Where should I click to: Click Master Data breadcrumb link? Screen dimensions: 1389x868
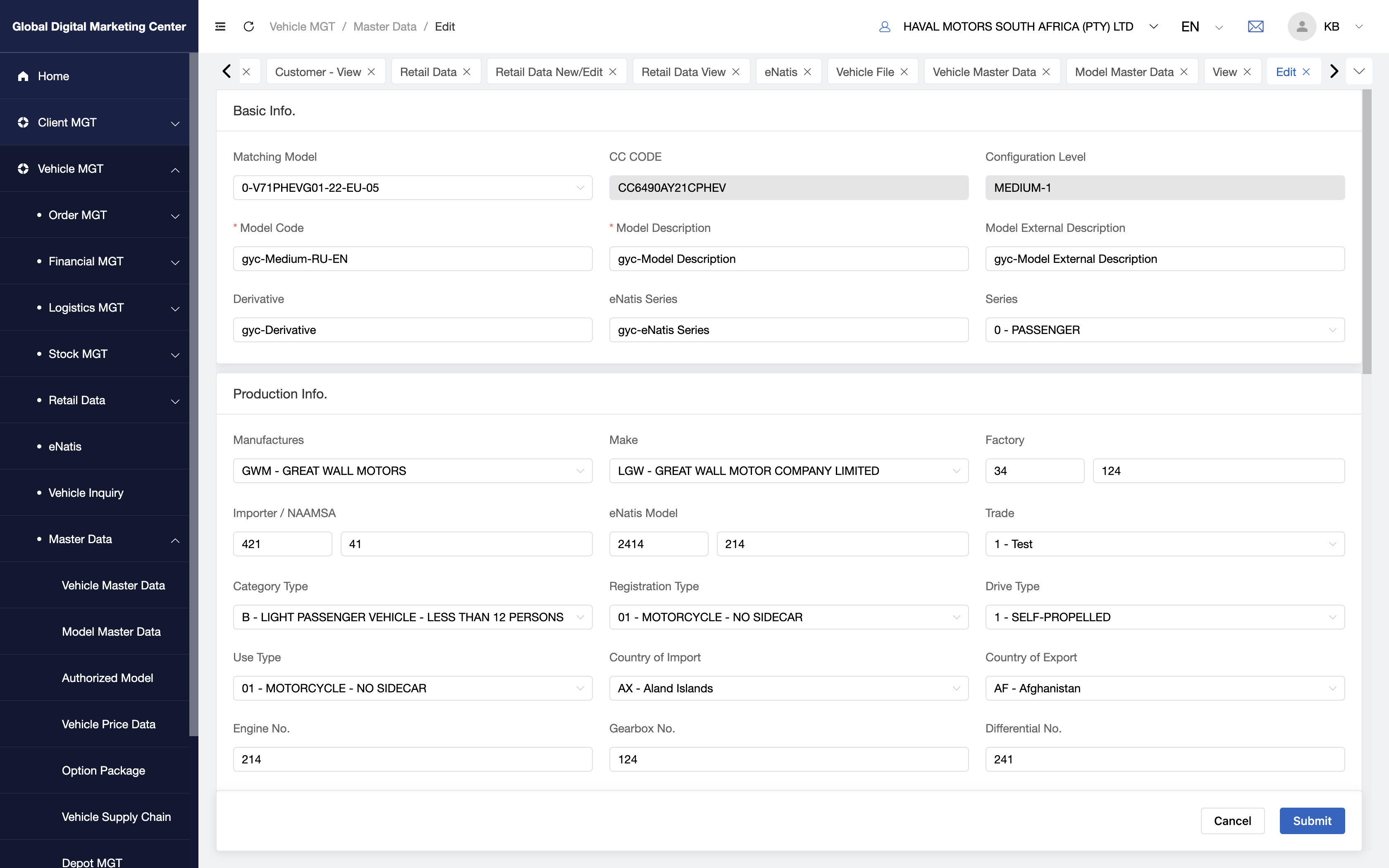(384, 26)
